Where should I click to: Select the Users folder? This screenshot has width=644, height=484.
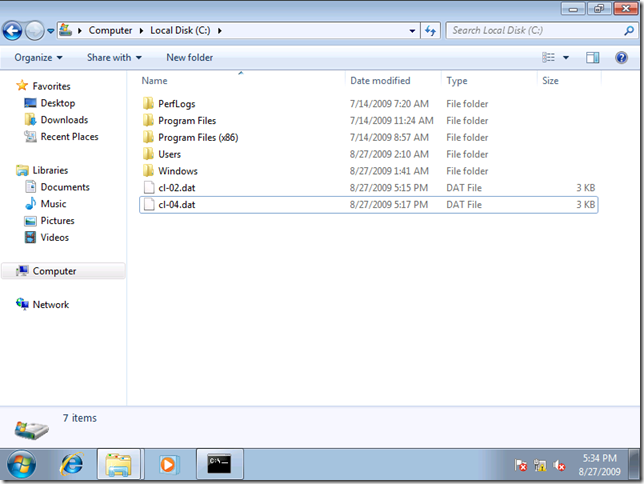(169, 154)
